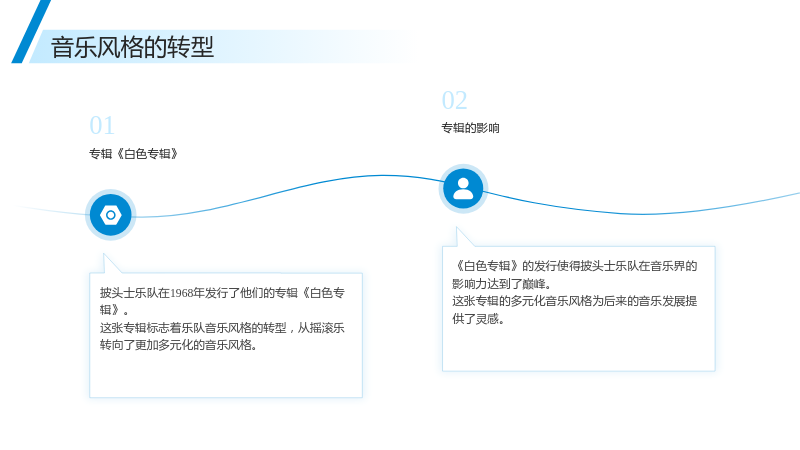The image size is (800, 450).
Task: Click the number 02 label
Action: pyautogui.click(x=454, y=100)
